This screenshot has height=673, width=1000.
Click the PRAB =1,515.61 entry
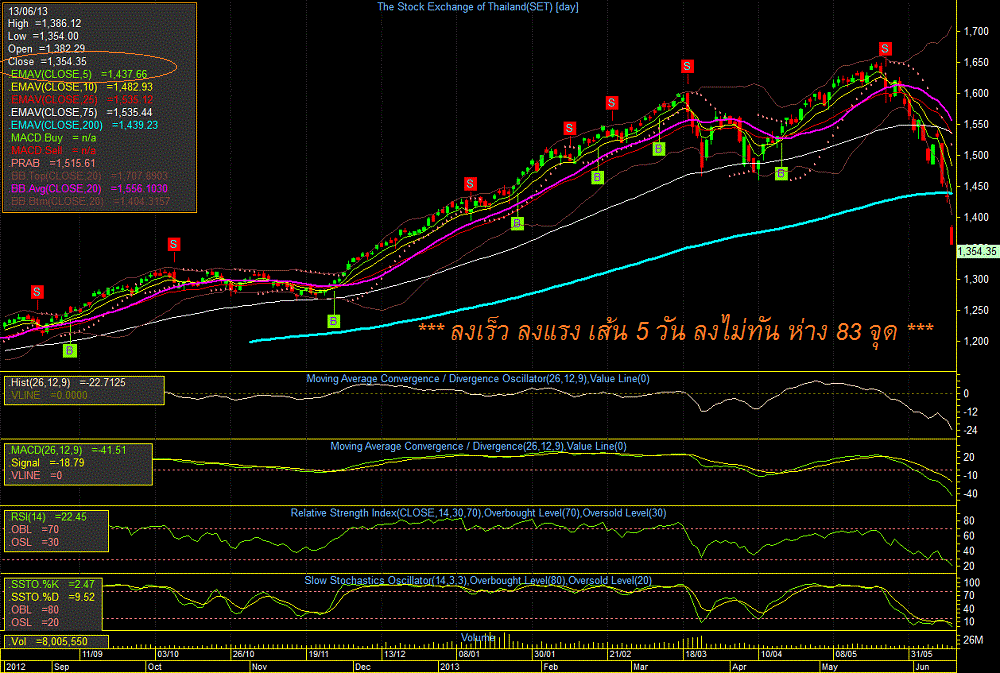[53, 163]
